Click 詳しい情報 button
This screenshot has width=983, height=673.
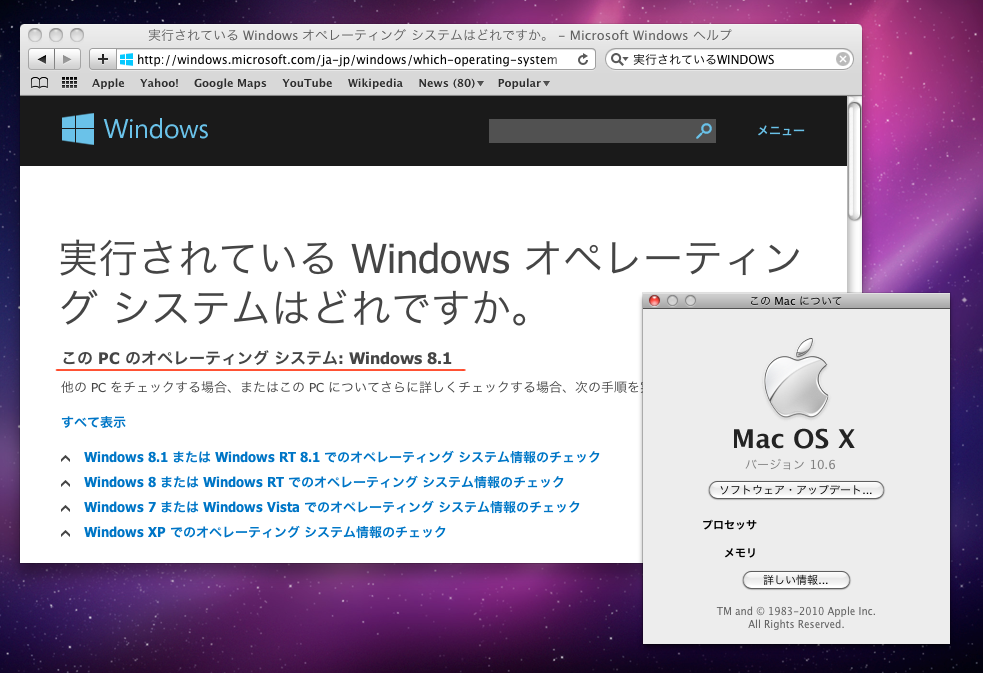pyautogui.click(x=796, y=580)
